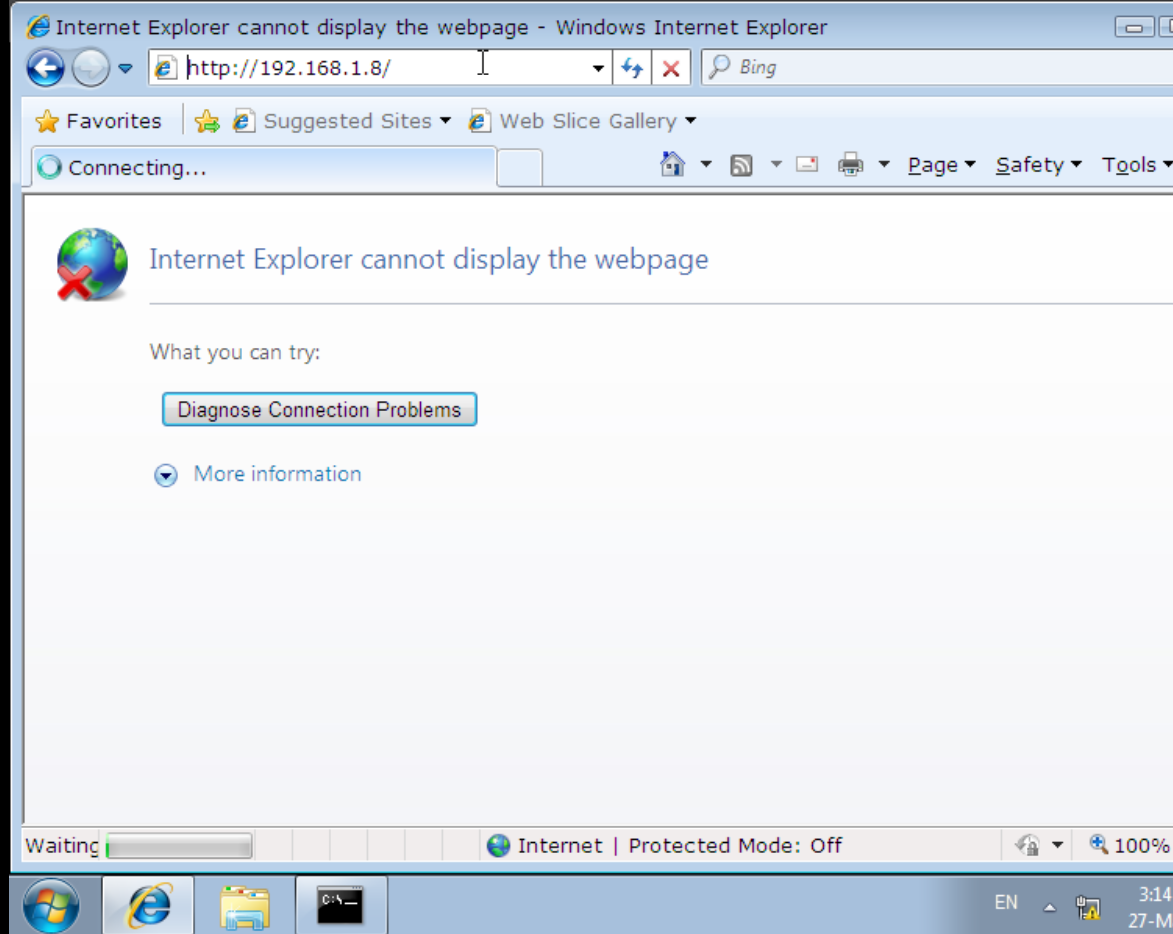Screen dimensions: 1173x934
Task: Click the Internet zone globe in status bar
Action: [x=498, y=846]
